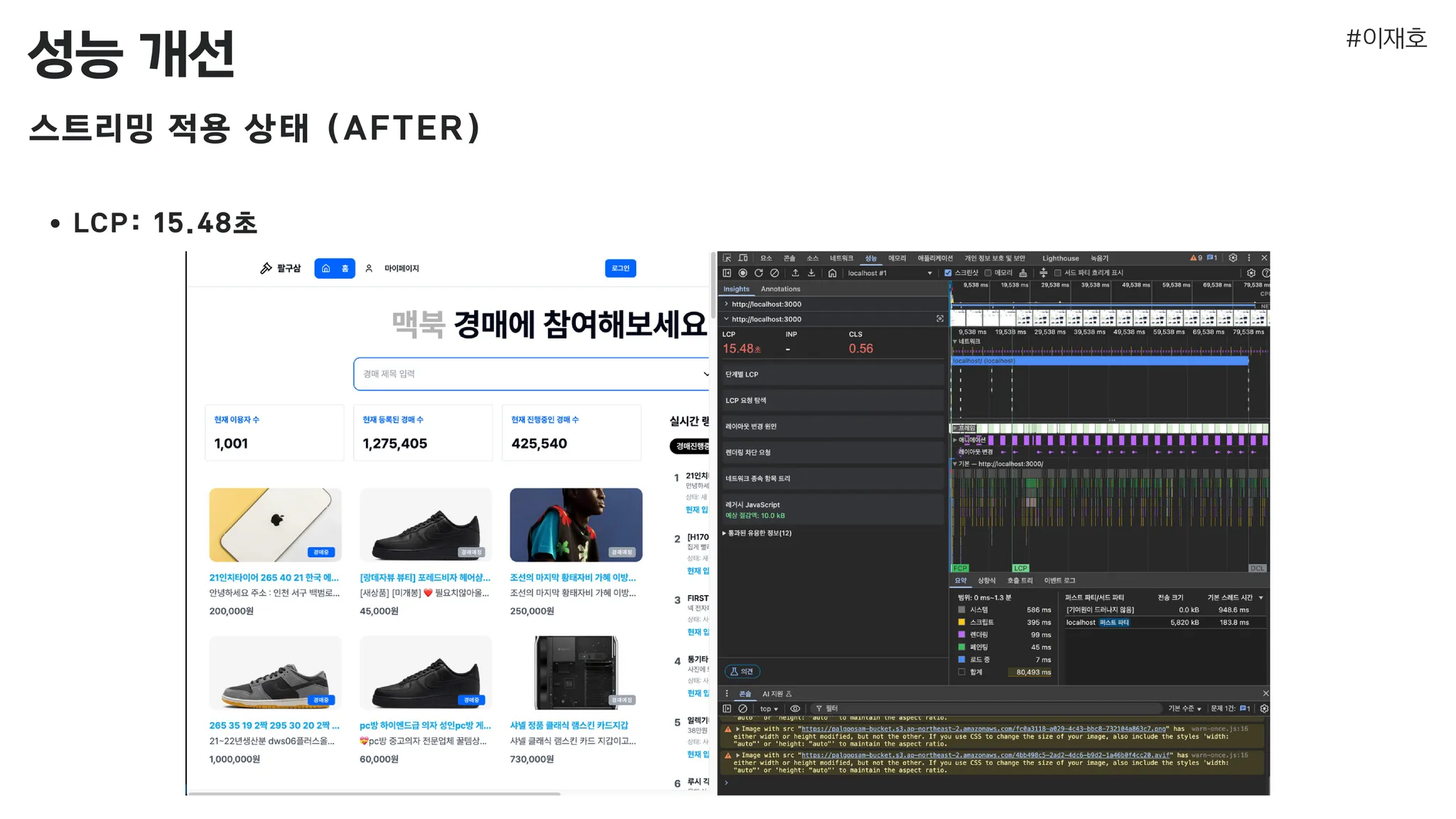The image size is (1456, 819).
Task: Open the 레거시 JavaScript insight
Action: click(x=833, y=509)
